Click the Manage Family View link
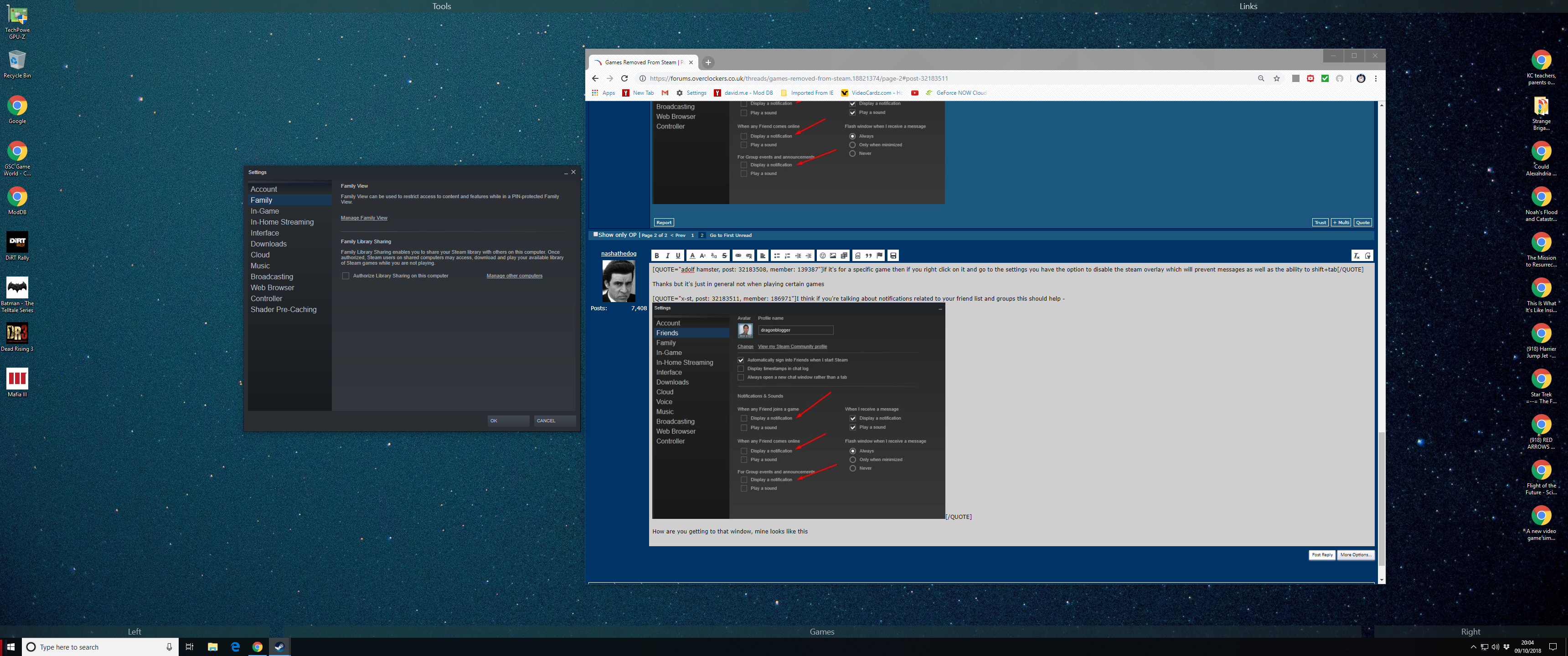1568x656 pixels. coord(364,218)
